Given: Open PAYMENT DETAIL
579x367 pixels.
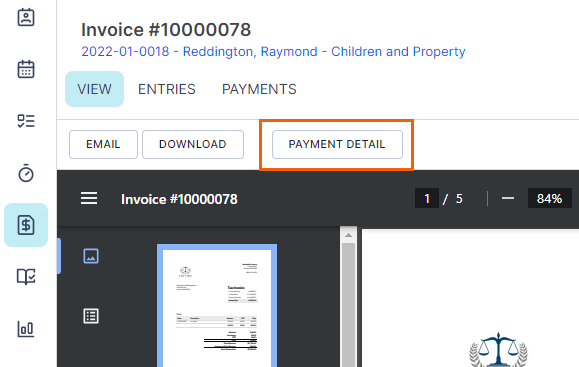Looking at the screenshot, I should [337, 144].
